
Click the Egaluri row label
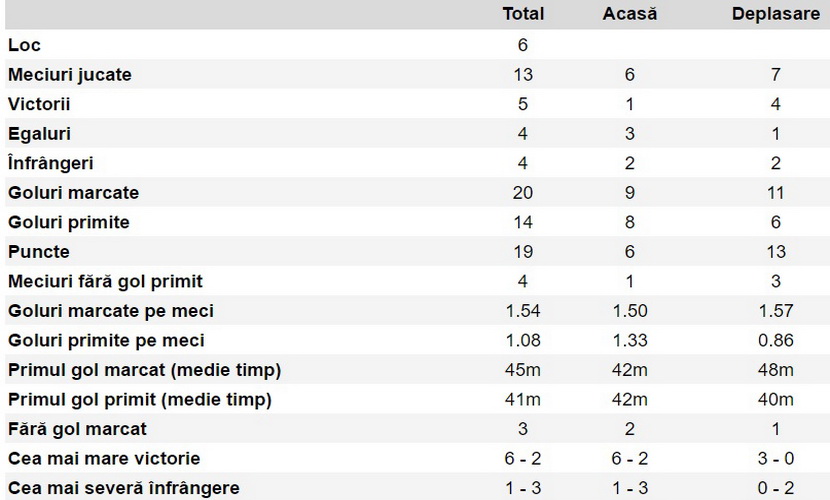pyautogui.click(x=39, y=134)
